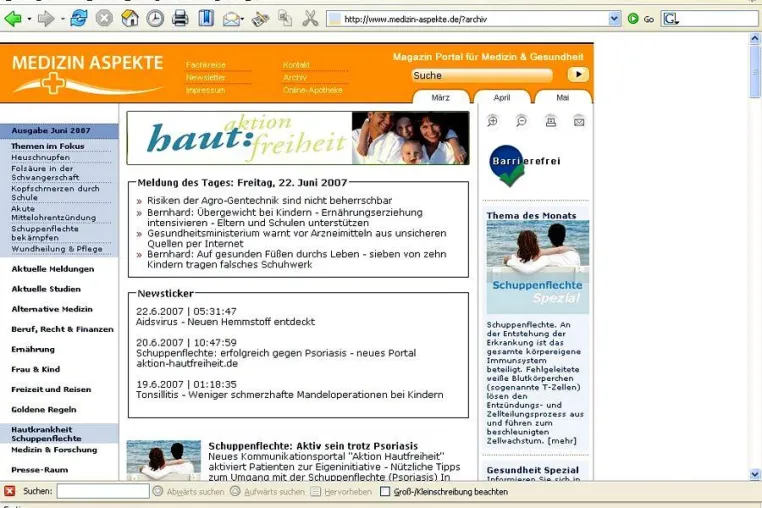Click the site Suche input field
The image size is (762, 508).
(x=482, y=75)
